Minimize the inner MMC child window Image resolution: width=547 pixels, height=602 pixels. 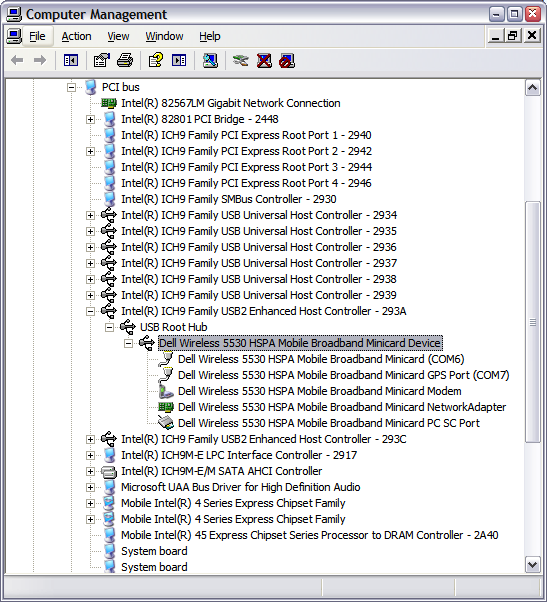click(x=496, y=36)
